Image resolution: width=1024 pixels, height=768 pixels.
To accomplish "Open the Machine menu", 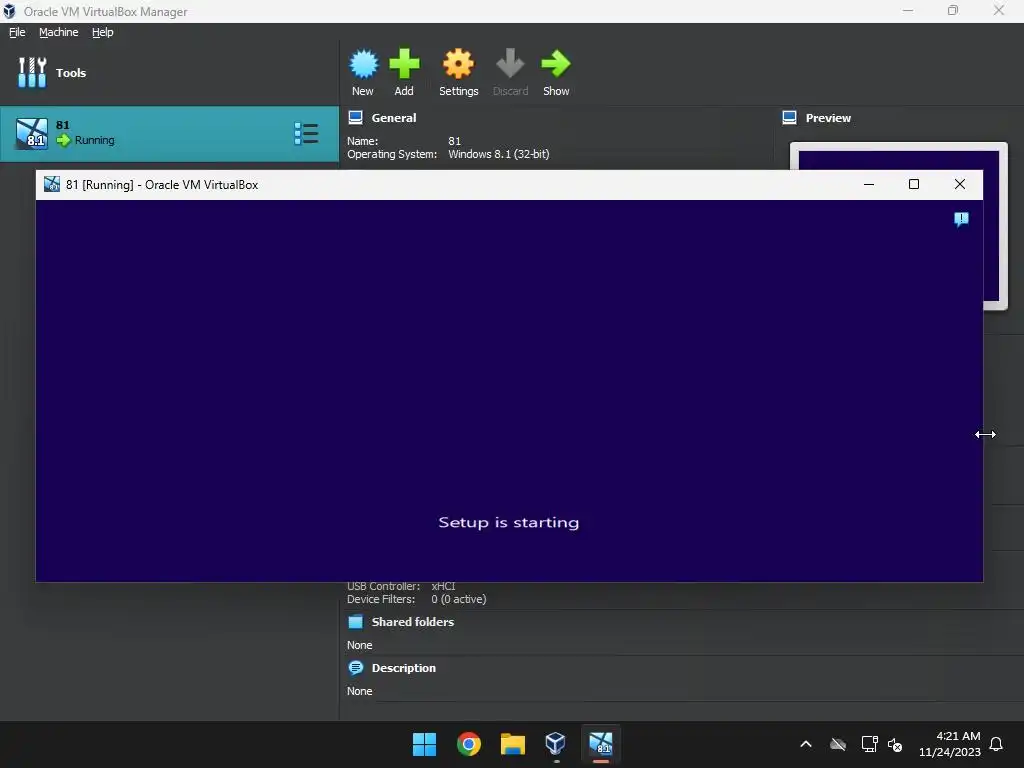I will [x=58, y=32].
